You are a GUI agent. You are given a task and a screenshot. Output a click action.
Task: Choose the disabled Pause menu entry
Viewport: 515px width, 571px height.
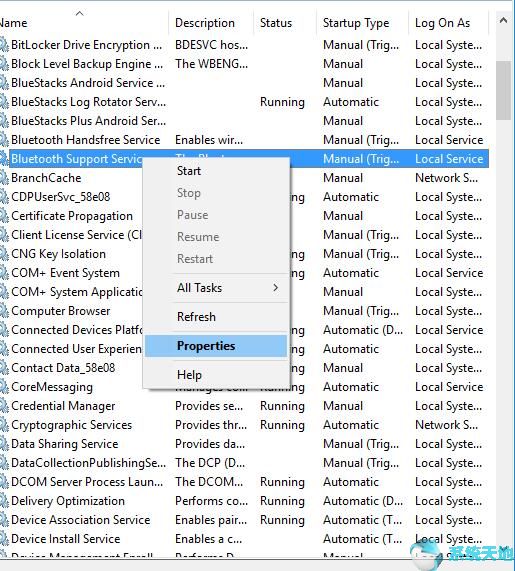[216, 215]
